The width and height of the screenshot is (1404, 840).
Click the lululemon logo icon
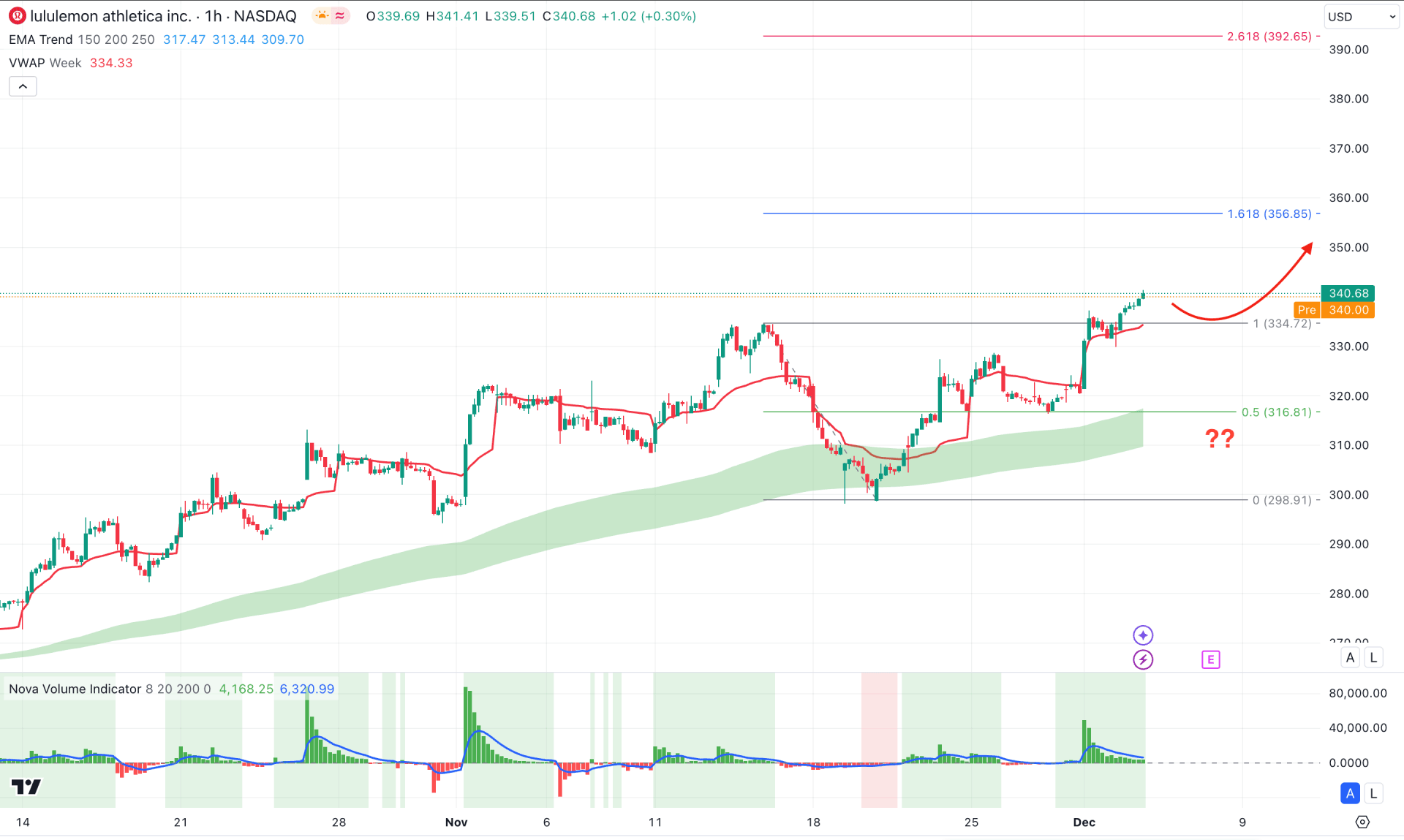[17, 15]
